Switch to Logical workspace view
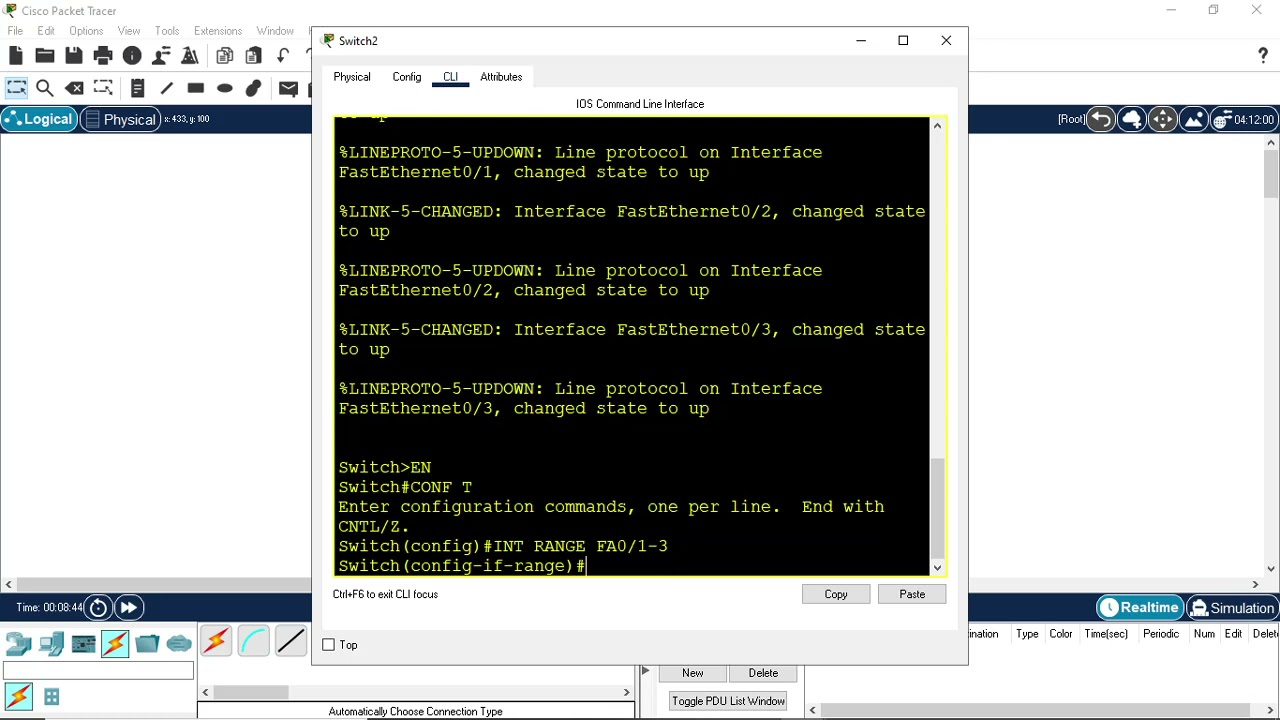The image size is (1280, 720). click(x=38, y=120)
